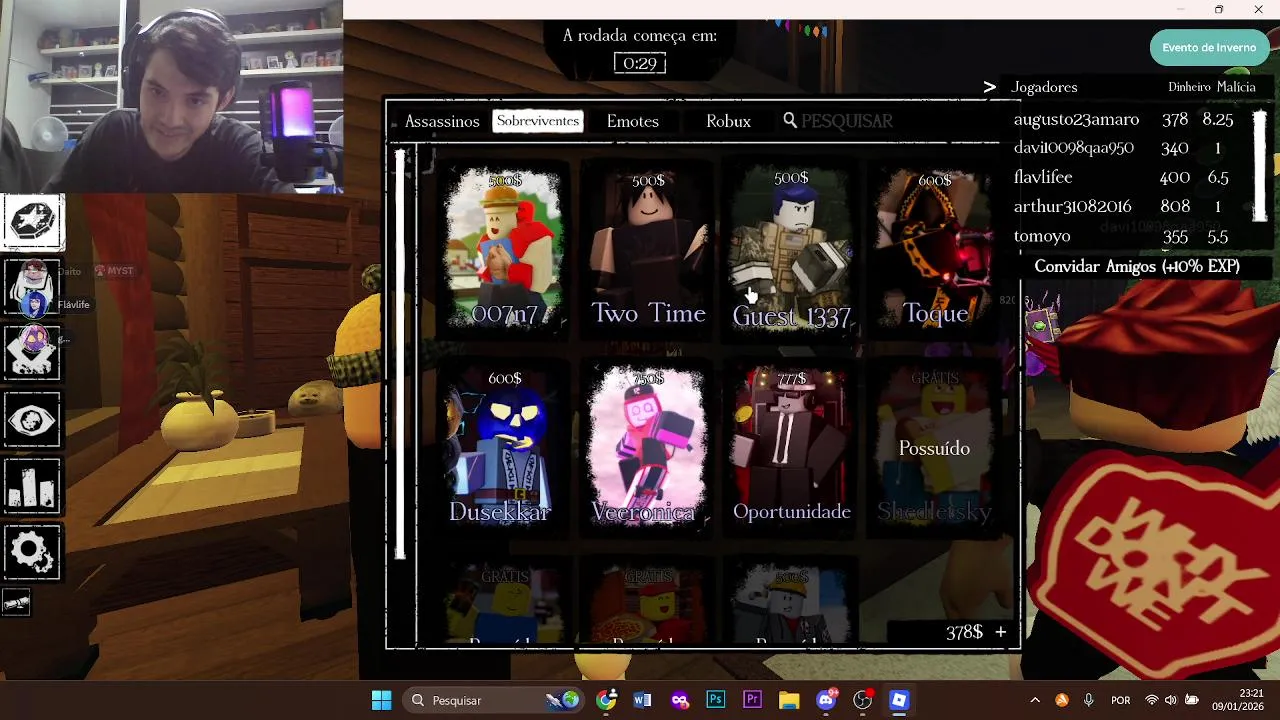The height and width of the screenshot is (720, 1280).
Task: Open Google Chrome from the taskbar
Action: point(607,700)
